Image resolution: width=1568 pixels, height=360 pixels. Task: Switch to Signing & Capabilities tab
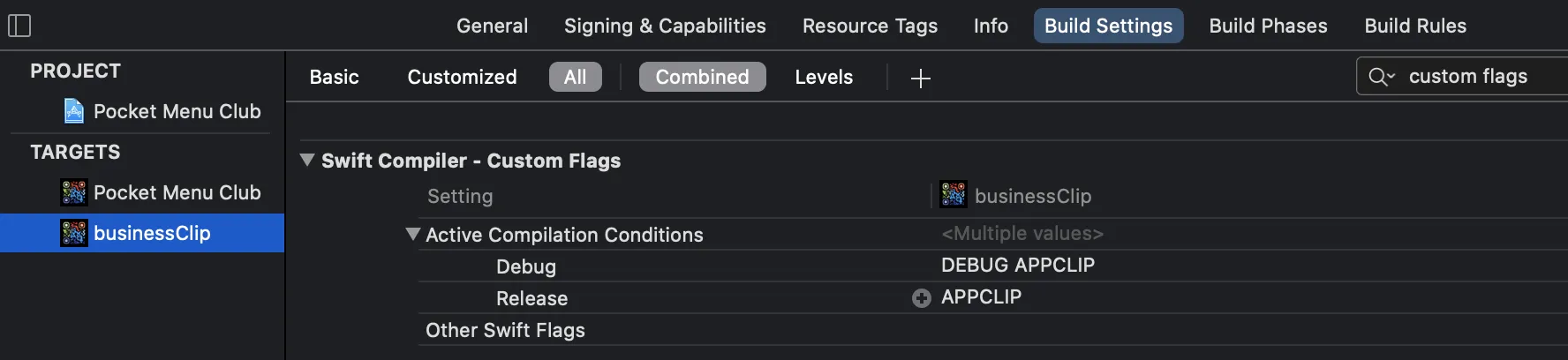pyautogui.click(x=665, y=26)
